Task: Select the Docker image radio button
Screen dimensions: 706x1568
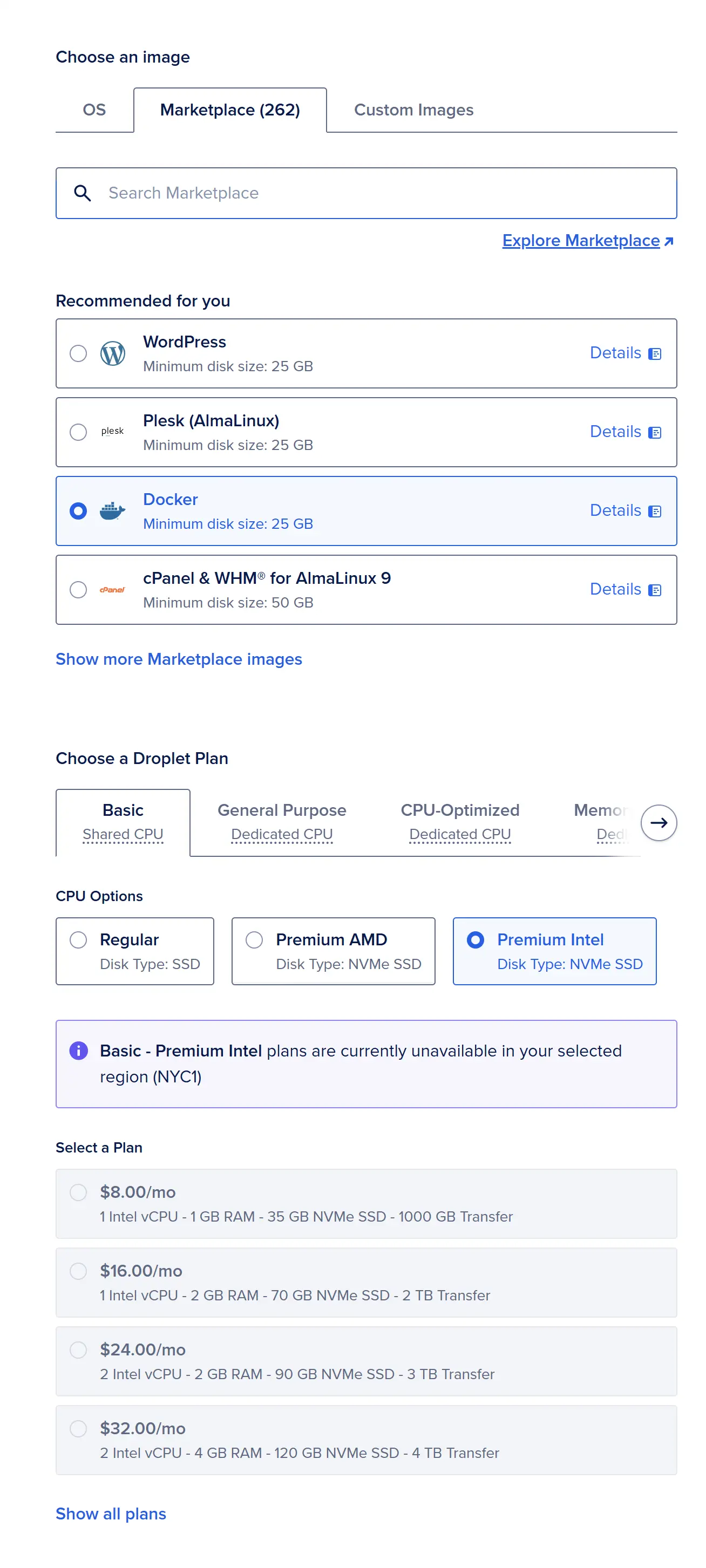Action: (78, 510)
